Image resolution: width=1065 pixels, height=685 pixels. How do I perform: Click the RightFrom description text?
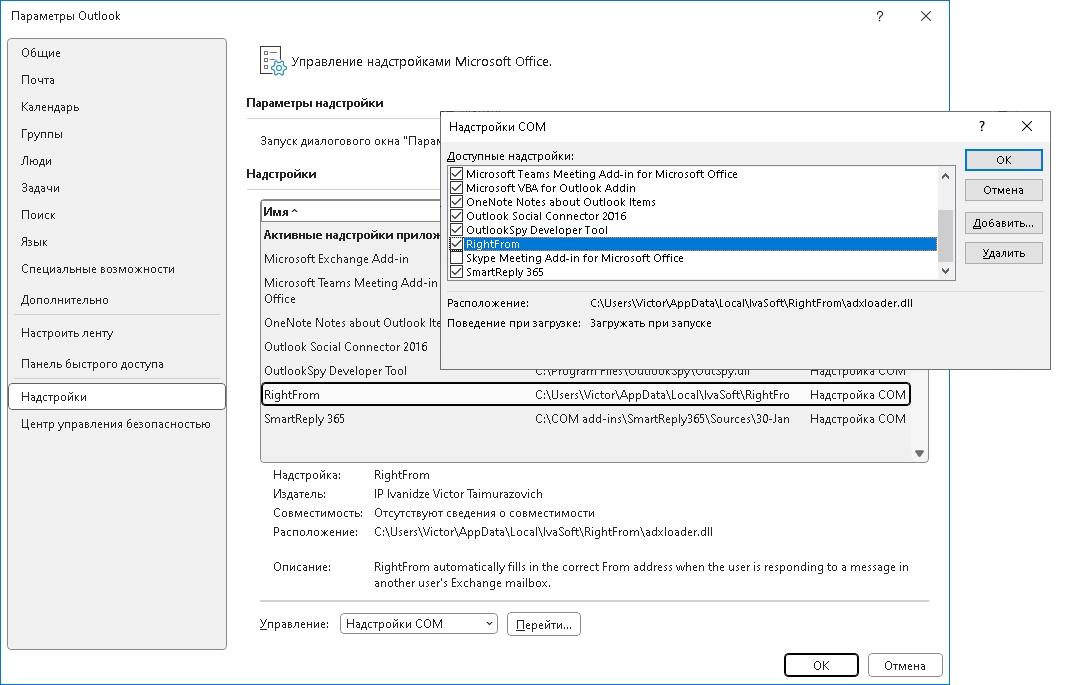pyautogui.click(x=641, y=575)
